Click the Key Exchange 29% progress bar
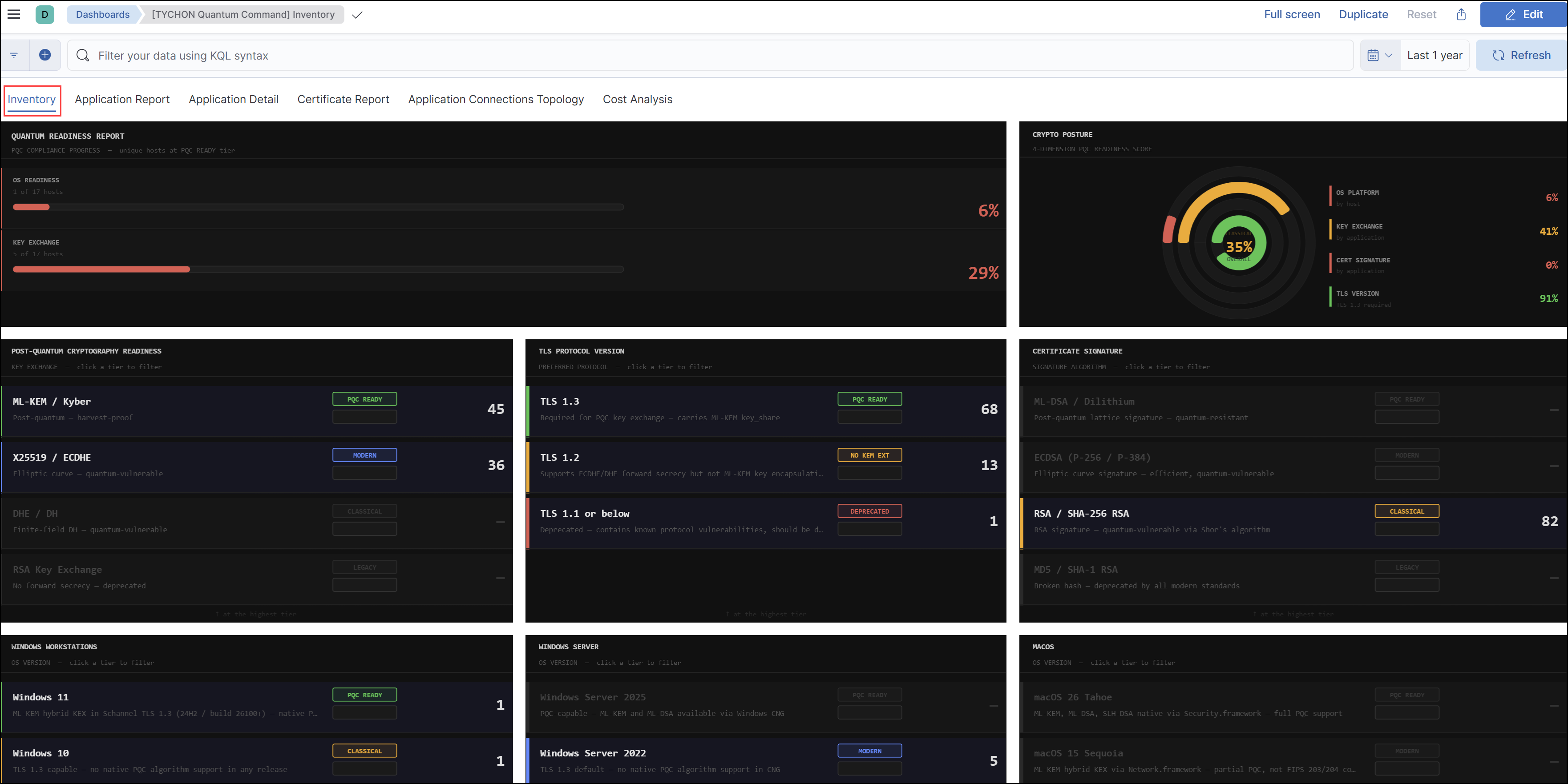 (x=318, y=269)
